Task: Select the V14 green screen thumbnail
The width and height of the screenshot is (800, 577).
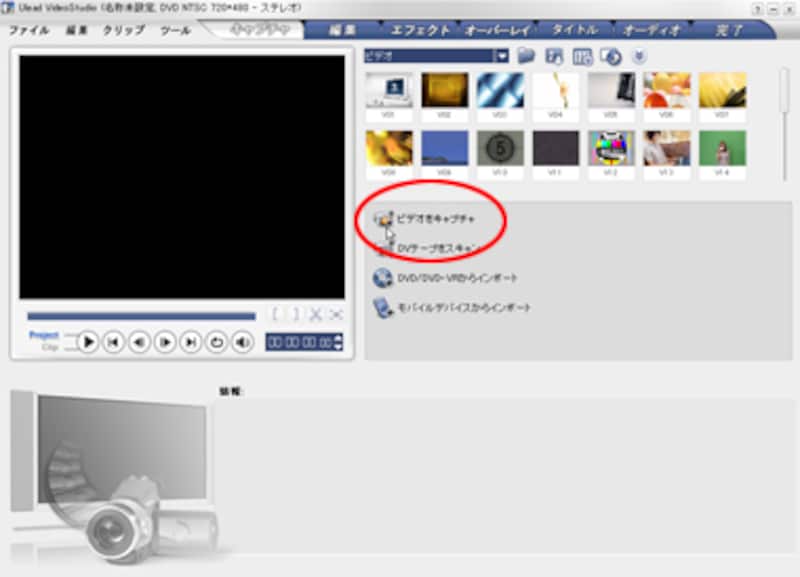Action: tap(722, 148)
